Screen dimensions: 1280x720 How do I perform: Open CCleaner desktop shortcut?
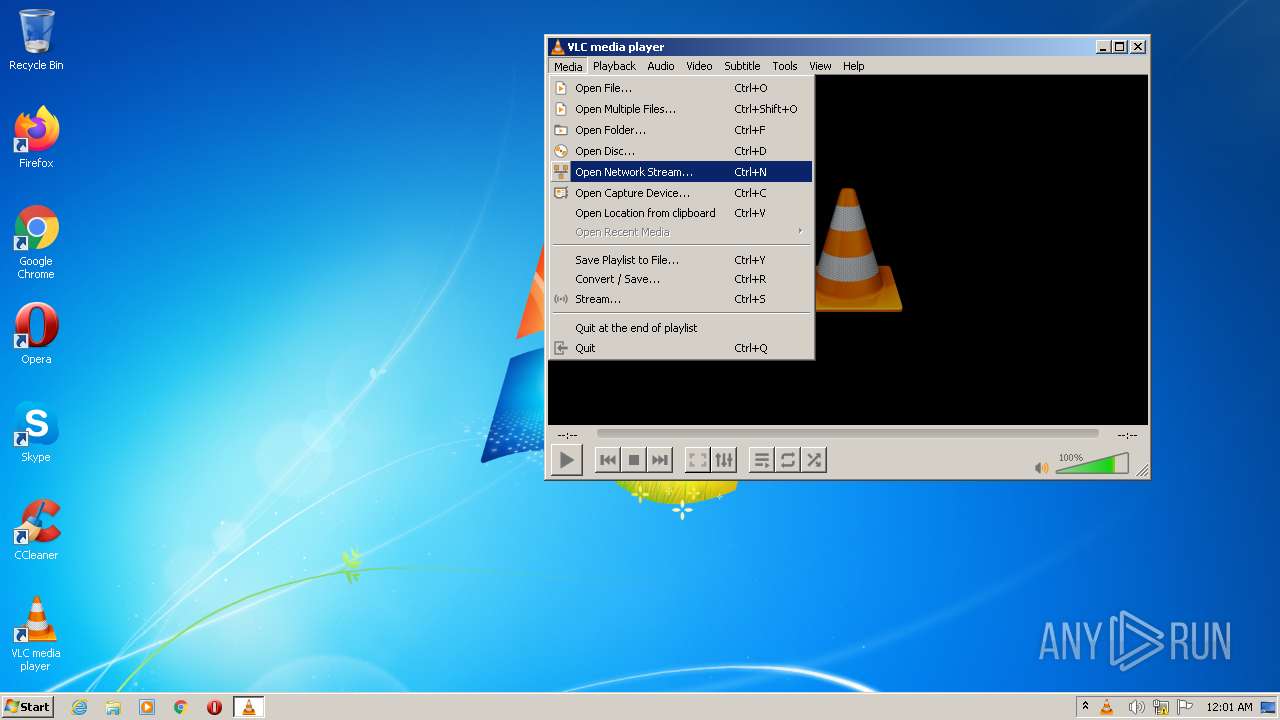(x=36, y=530)
